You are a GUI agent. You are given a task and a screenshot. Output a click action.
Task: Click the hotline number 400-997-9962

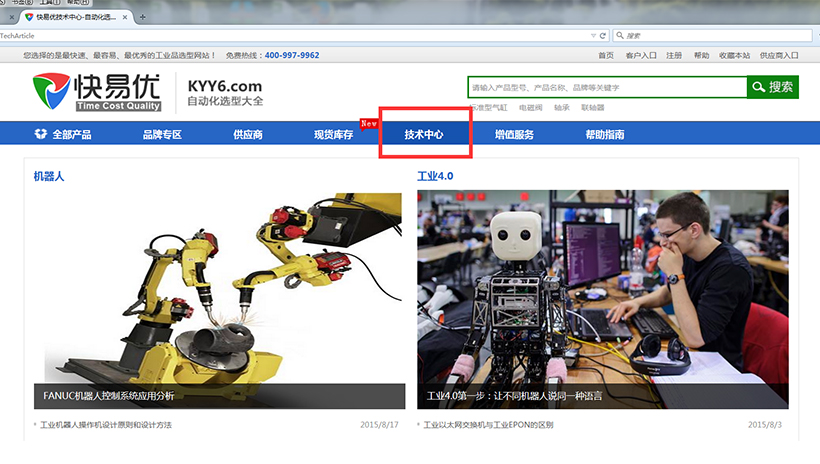pyautogui.click(x=292, y=55)
